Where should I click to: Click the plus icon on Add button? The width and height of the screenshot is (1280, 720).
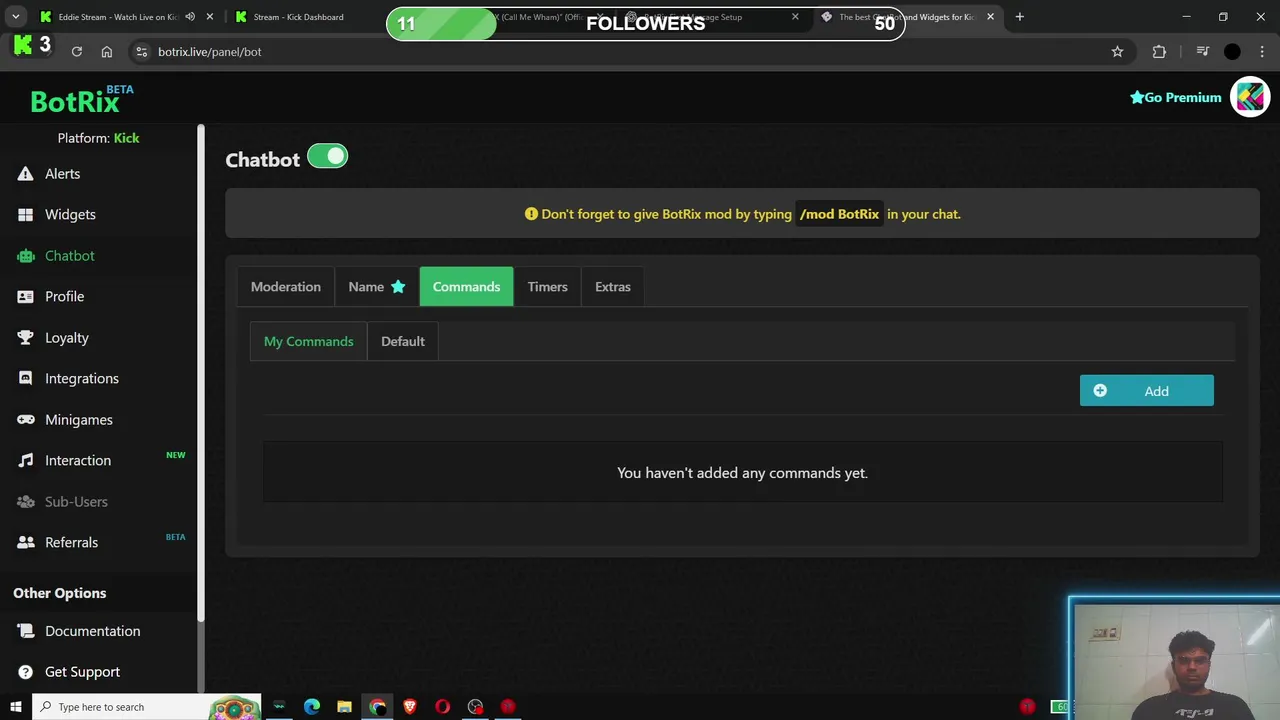[x=1100, y=391]
